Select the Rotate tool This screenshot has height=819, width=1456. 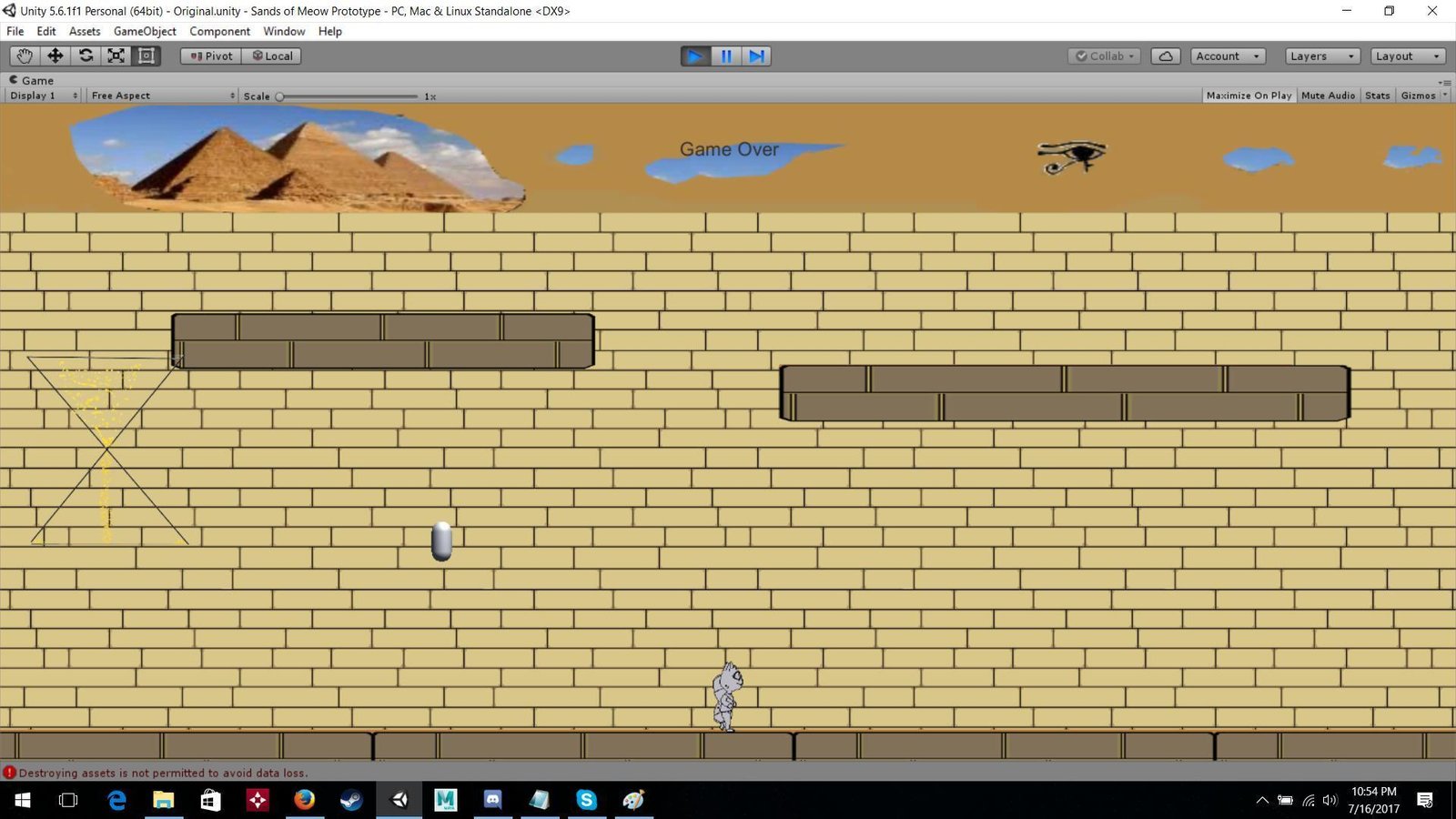86,56
